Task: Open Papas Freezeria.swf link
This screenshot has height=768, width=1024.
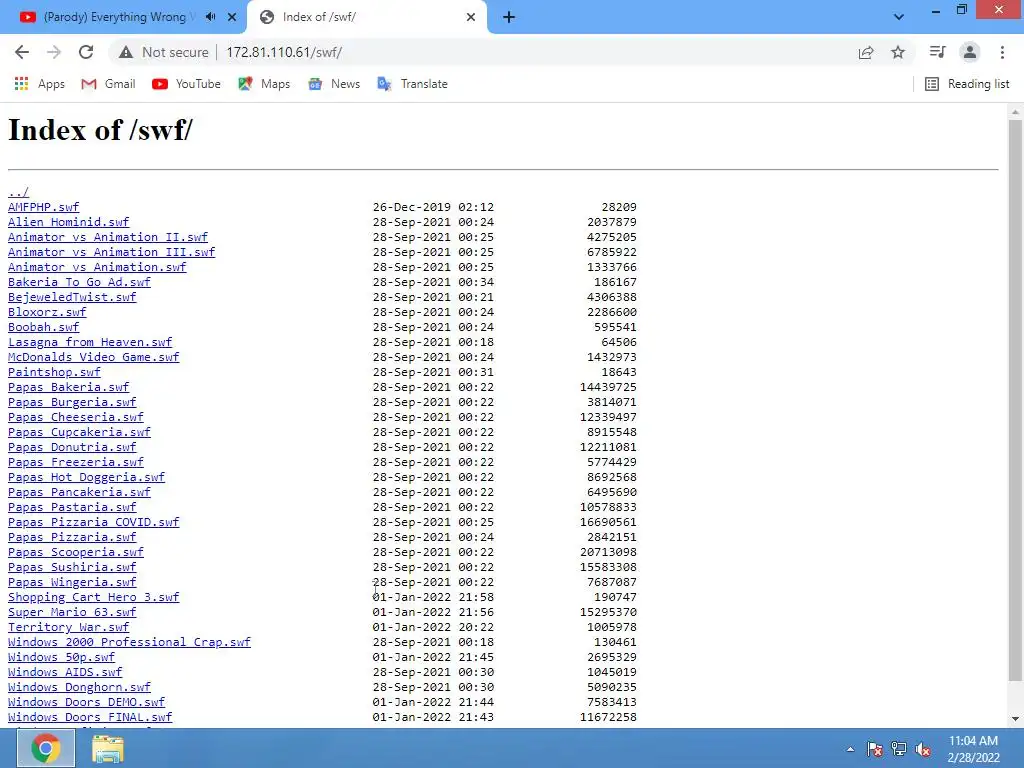Action: (x=76, y=462)
